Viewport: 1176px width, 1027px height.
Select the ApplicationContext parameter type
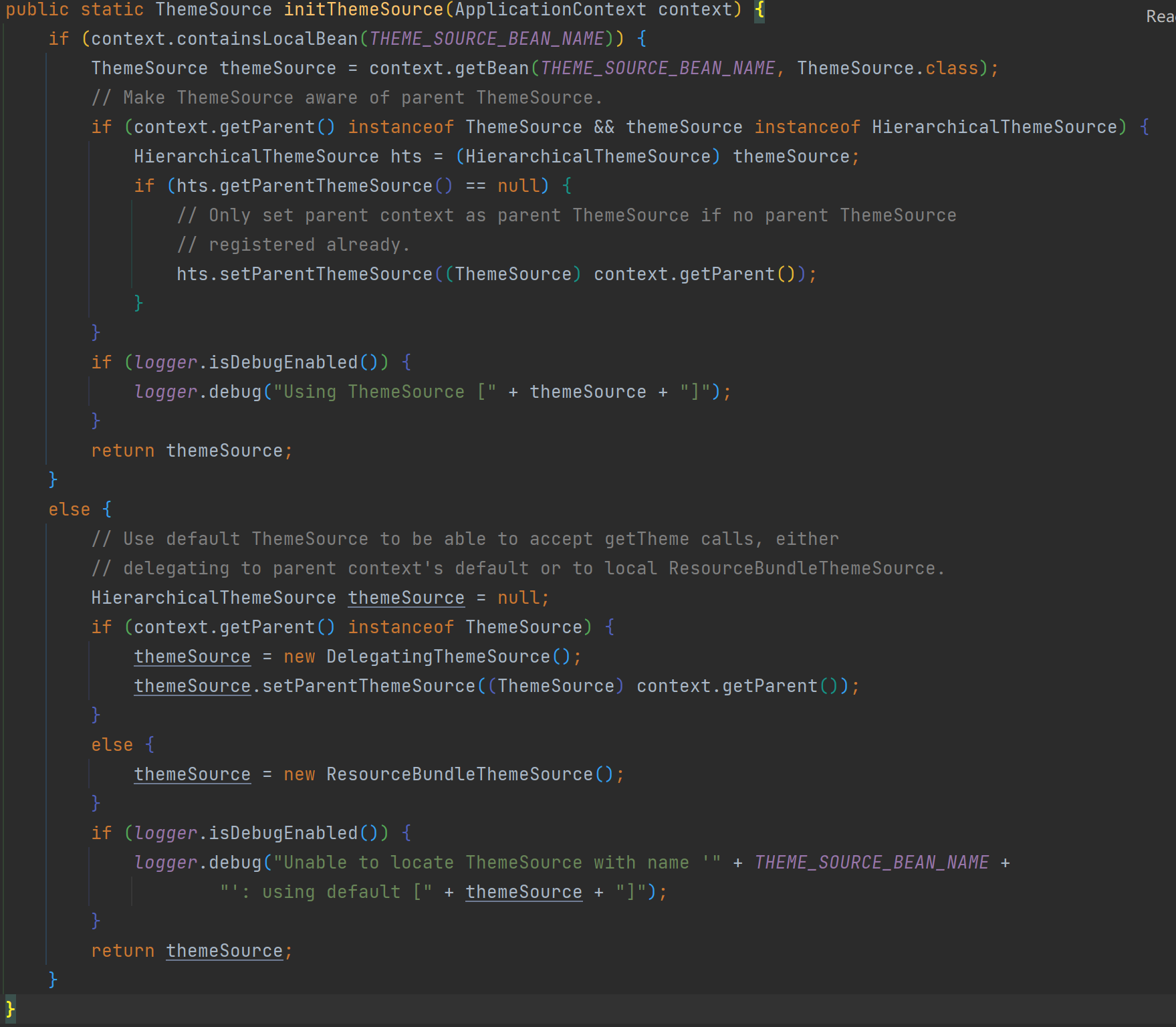(x=551, y=10)
